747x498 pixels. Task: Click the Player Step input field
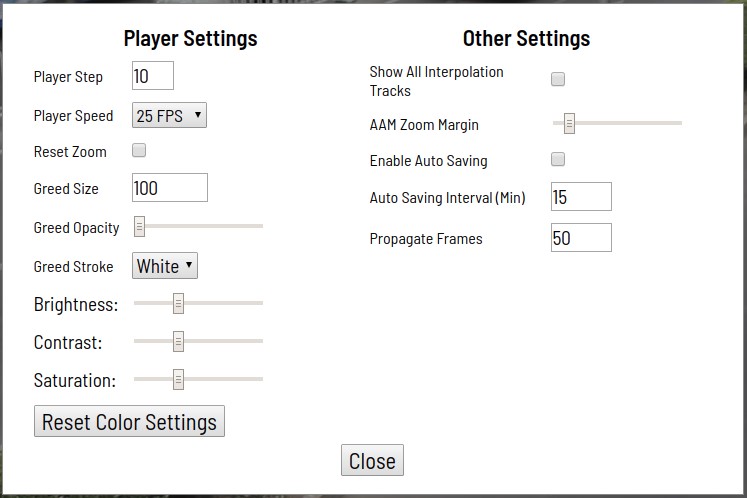[x=153, y=75]
